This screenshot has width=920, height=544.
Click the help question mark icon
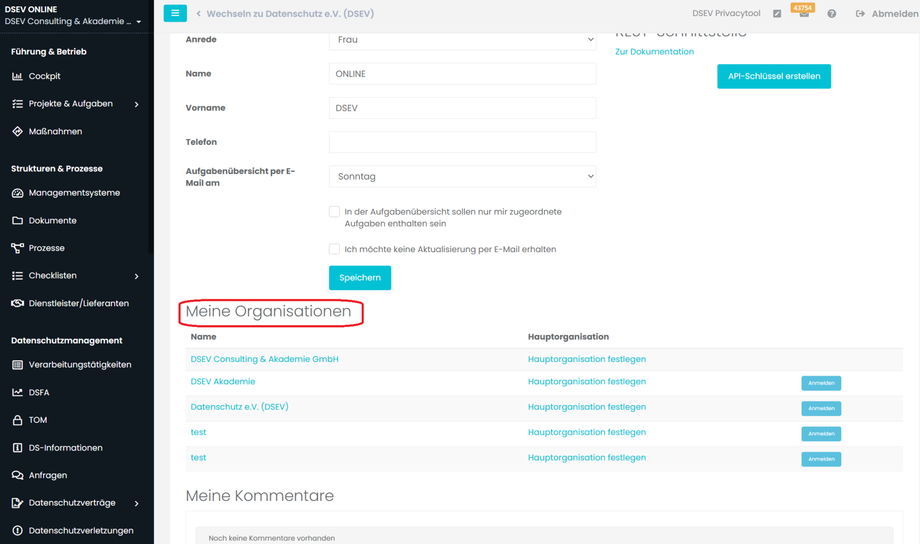pyautogui.click(x=831, y=14)
